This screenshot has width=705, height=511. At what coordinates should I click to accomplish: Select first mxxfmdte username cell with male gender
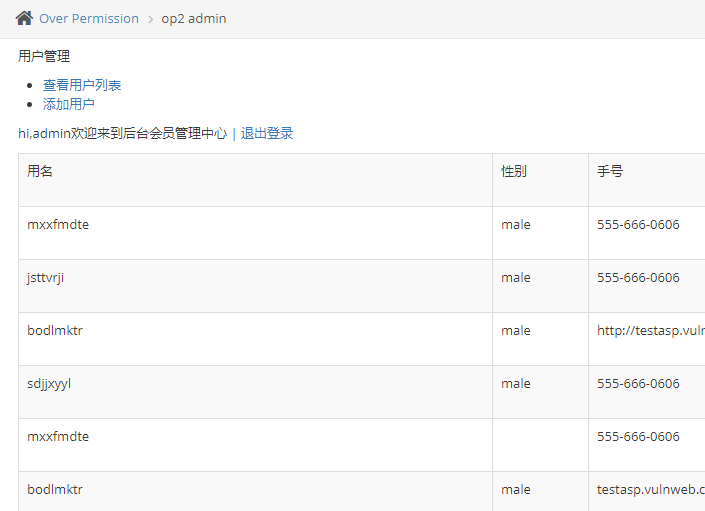click(255, 233)
